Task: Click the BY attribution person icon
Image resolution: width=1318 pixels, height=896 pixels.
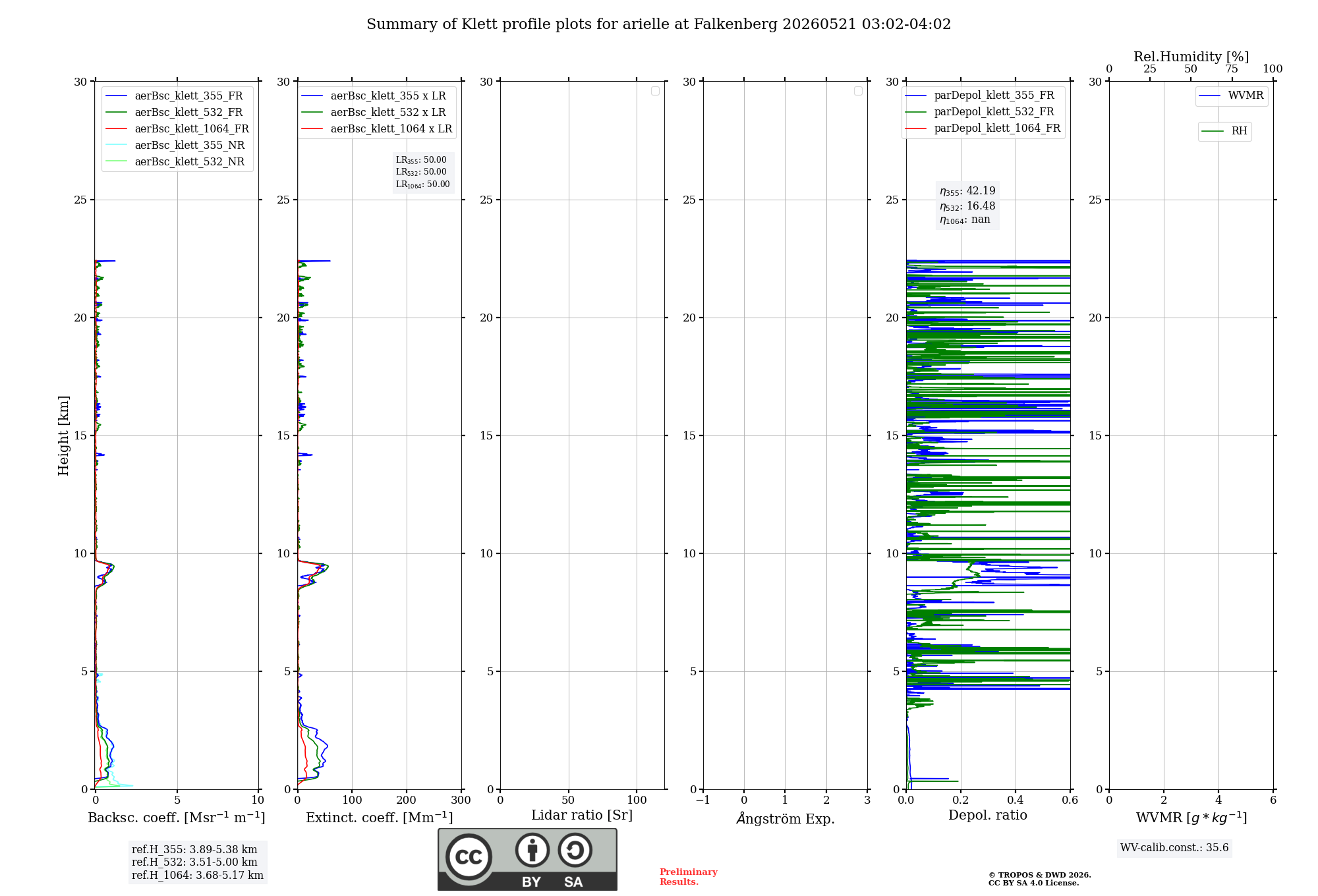Action: pyautogui.click(x=532, y=850)
